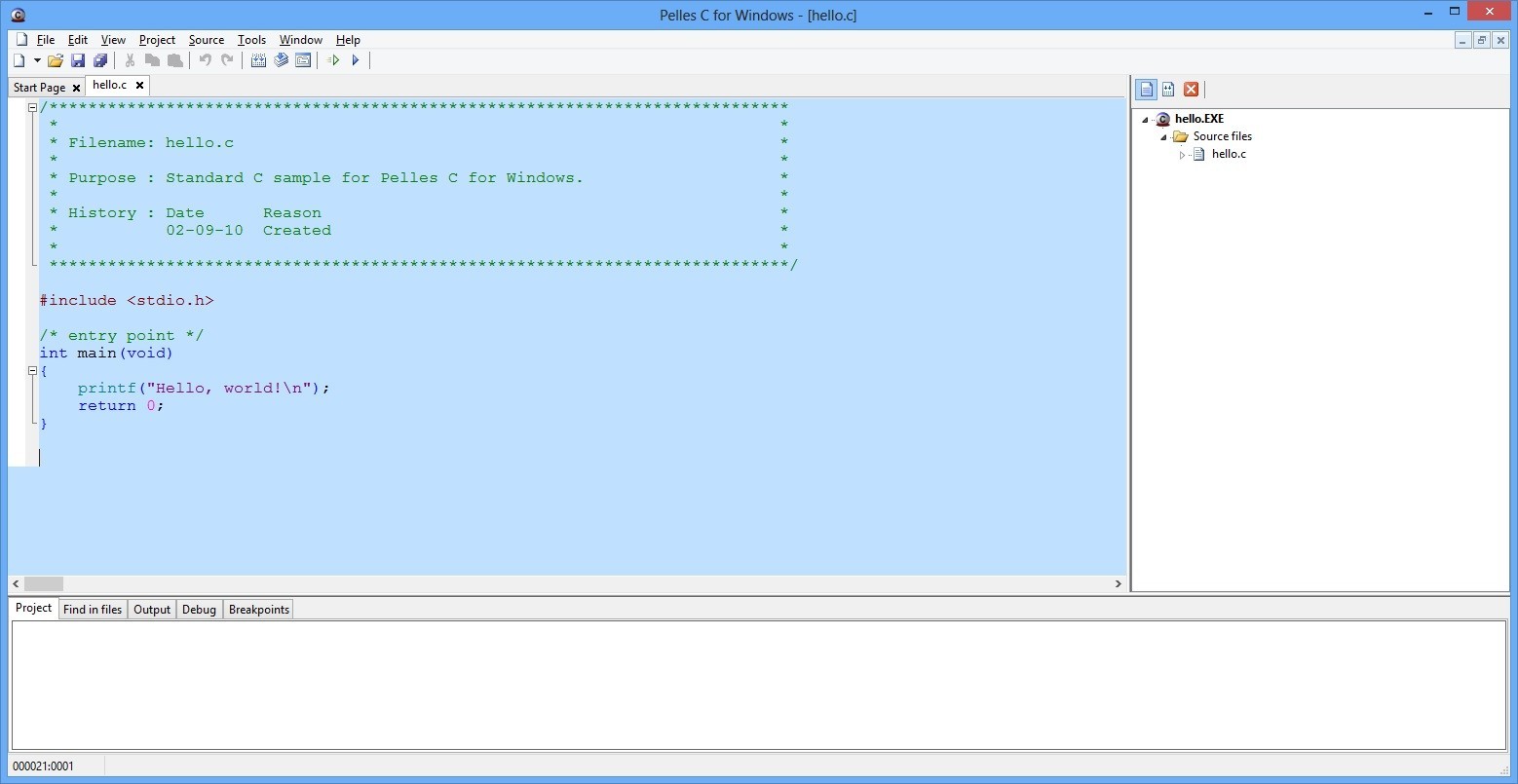Click the hello.c file icon in tree
Image resolution: width=1518 pixels, height=784 pixels.
pyautogui.click(x=1198, y=154)
